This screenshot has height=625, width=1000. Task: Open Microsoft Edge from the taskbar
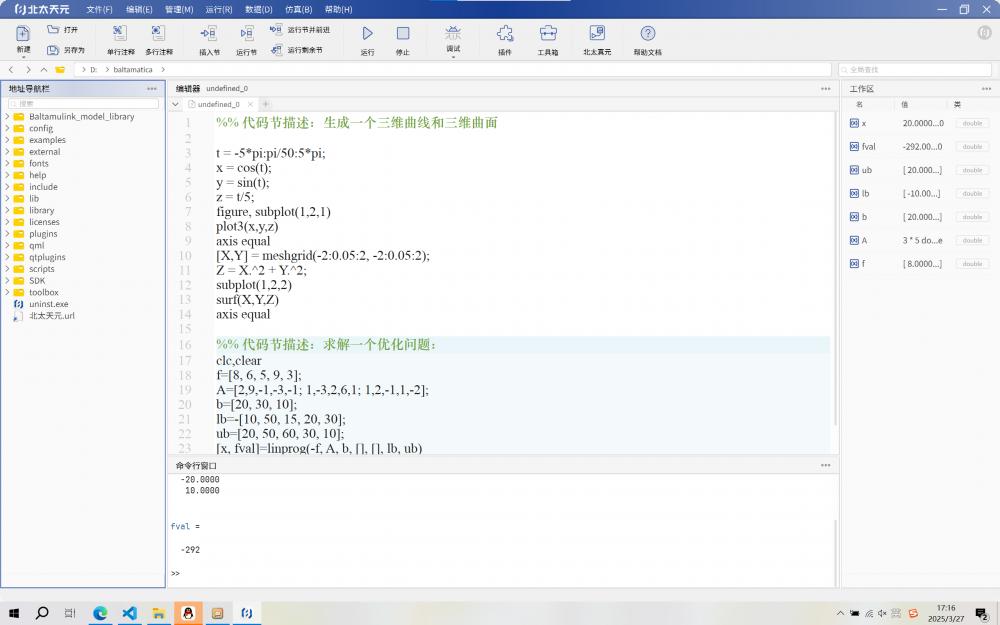pyautogui.click(x=100, y=613)
